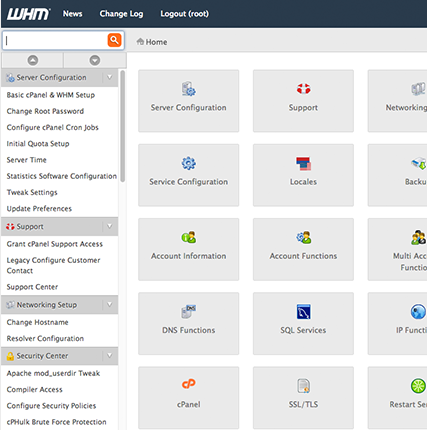Screen dimensions: 427x430
Task: Open Change Root Password link
Action: pyautogui.click(x=45, y=111)
